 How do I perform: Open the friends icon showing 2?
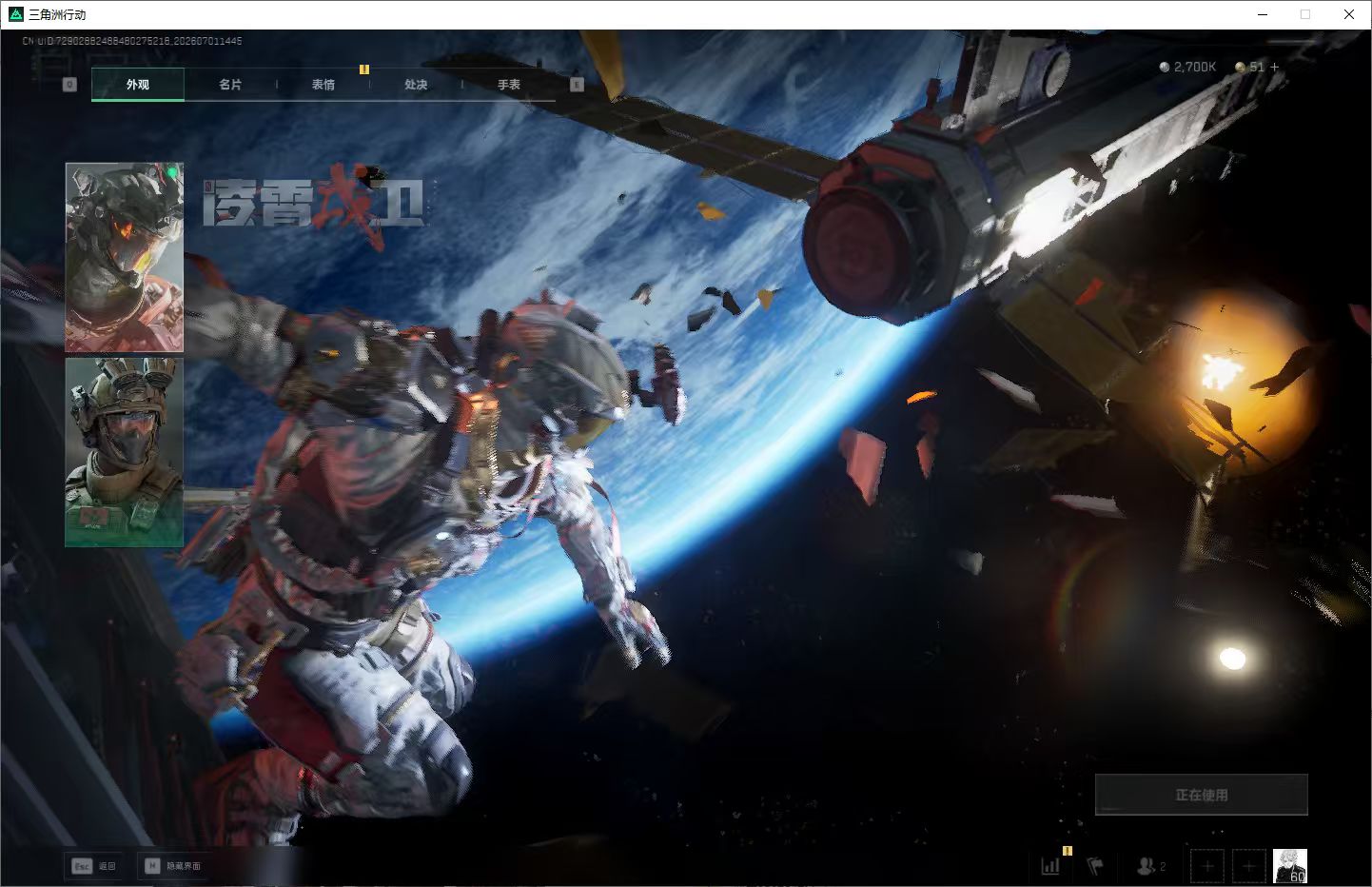pyautogui.click(x=1150, y=866)
